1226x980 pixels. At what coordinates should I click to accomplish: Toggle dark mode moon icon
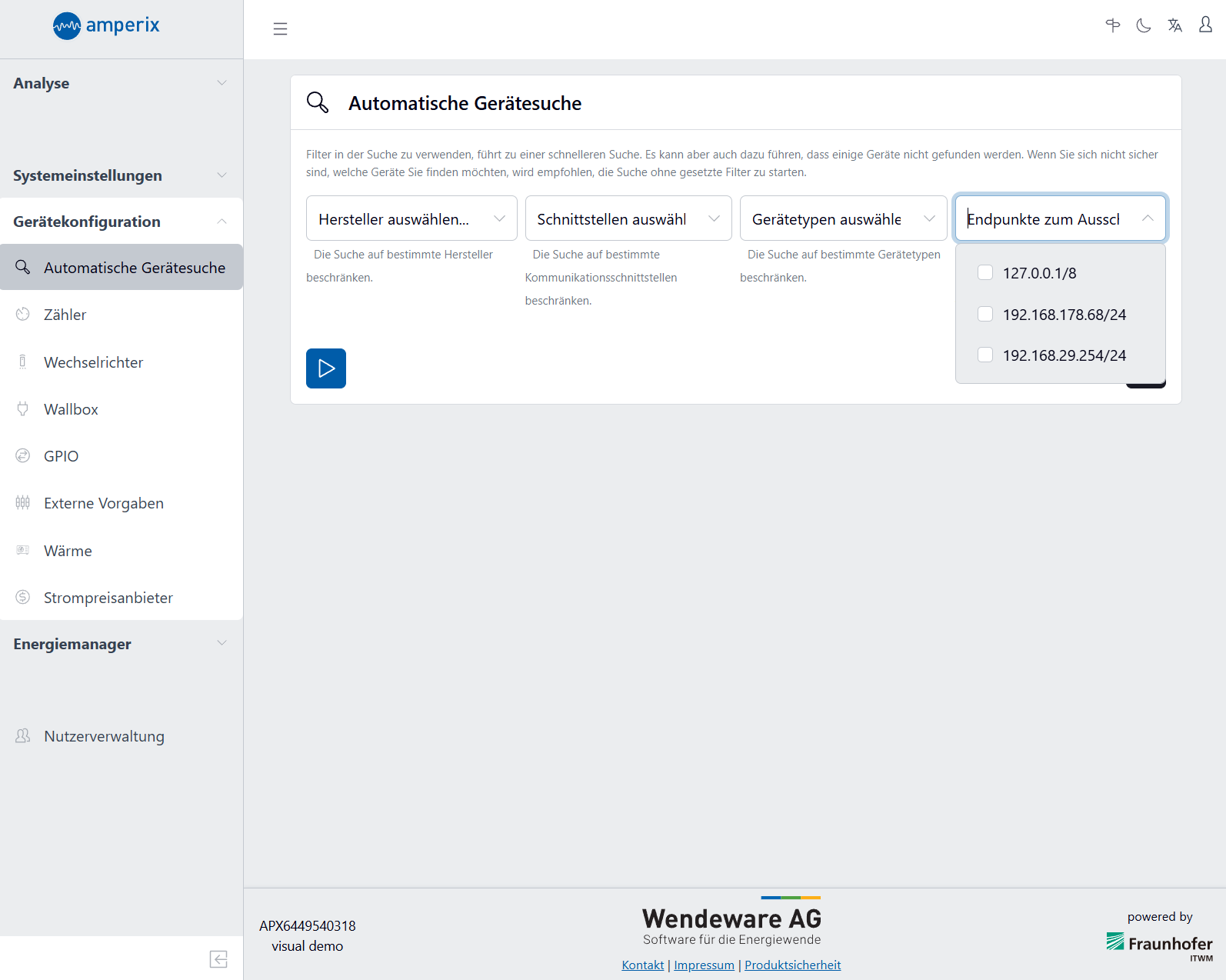[x=1144, y=26]
